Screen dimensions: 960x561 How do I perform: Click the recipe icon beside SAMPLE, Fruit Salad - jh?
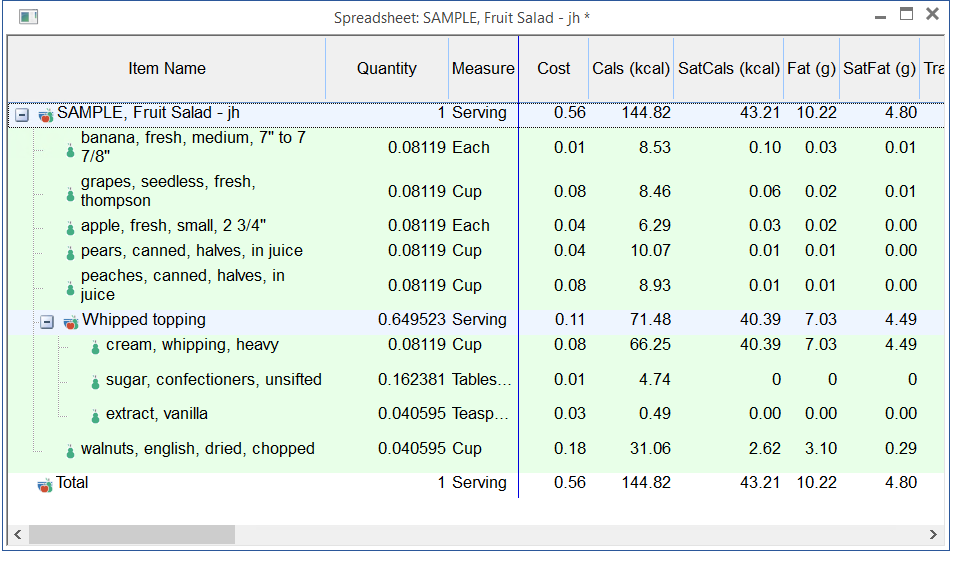[x=45, y=115]
